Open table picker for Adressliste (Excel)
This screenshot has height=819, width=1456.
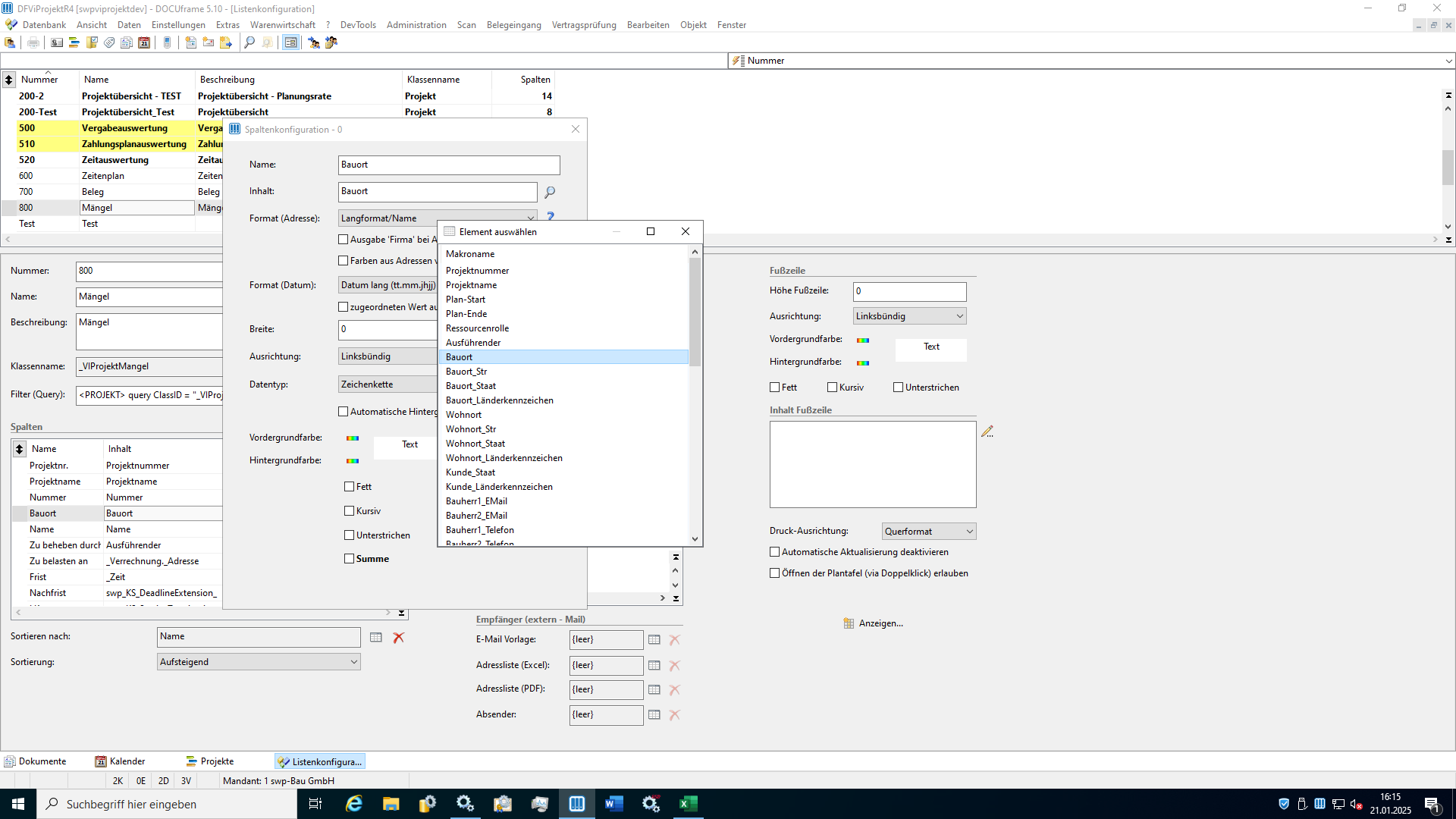click(x=654, y=666)
